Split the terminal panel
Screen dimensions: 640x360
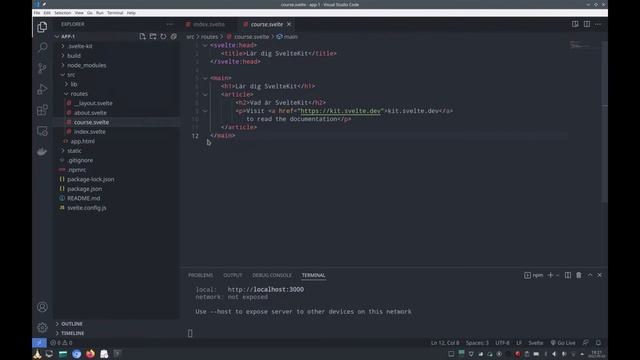pyautogui.click(x=568, y=275)
